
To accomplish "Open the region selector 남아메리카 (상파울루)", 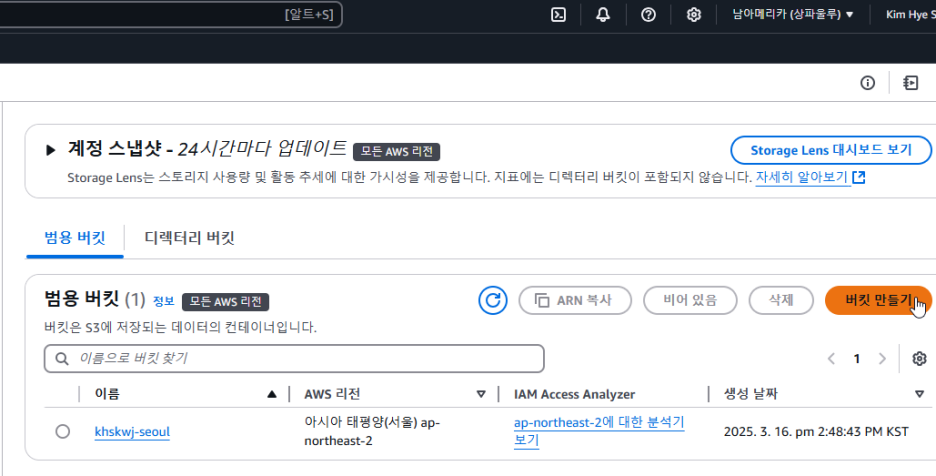I will [793, 14].
